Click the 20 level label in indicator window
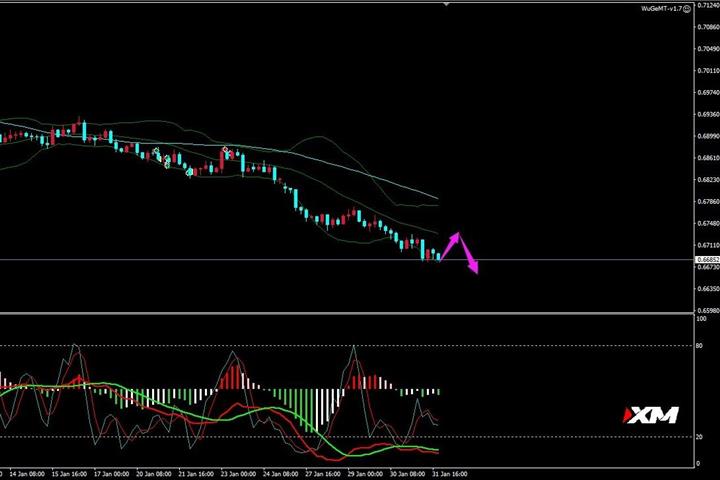 tap(699, 437)
